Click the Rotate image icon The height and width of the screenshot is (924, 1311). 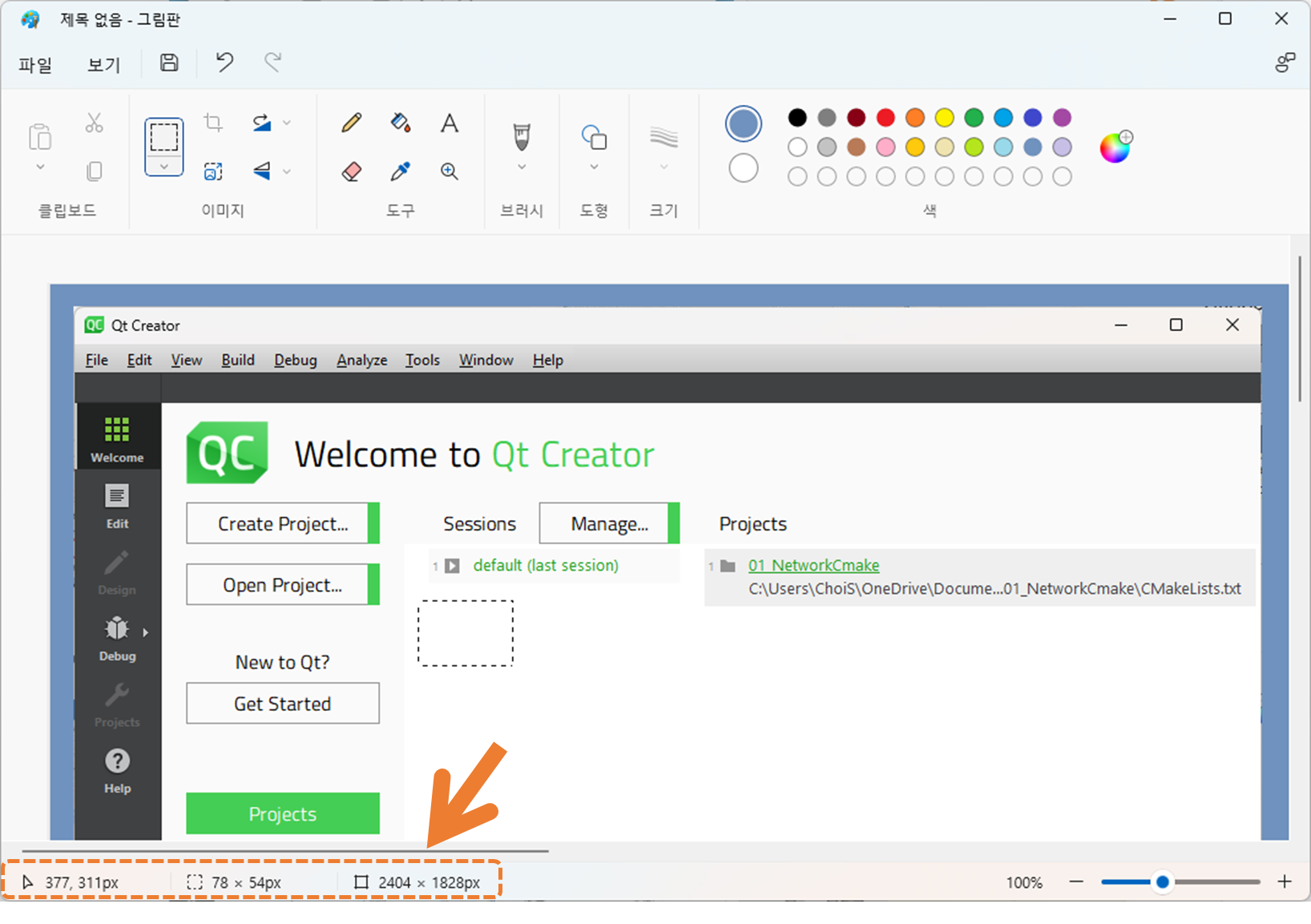[x=262, y=123]
